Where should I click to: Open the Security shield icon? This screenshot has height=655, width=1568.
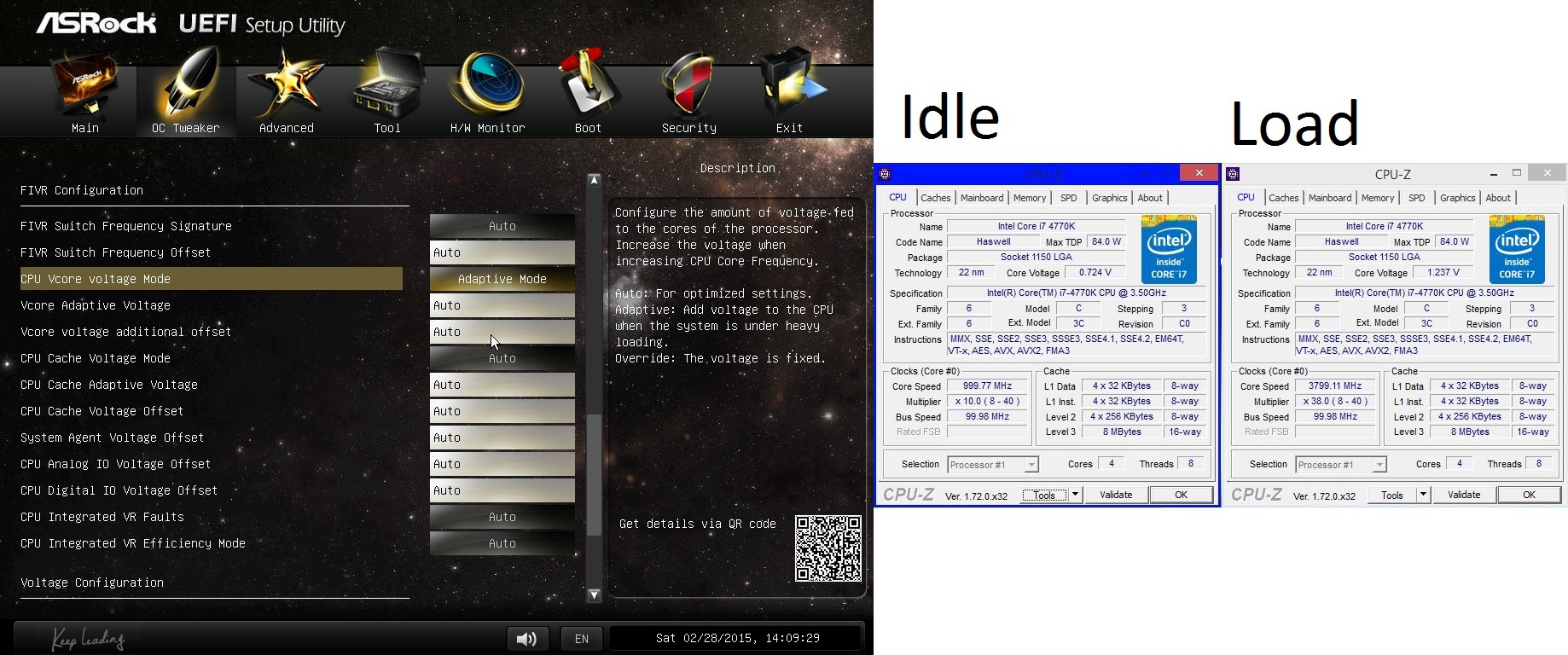point(689,85)
